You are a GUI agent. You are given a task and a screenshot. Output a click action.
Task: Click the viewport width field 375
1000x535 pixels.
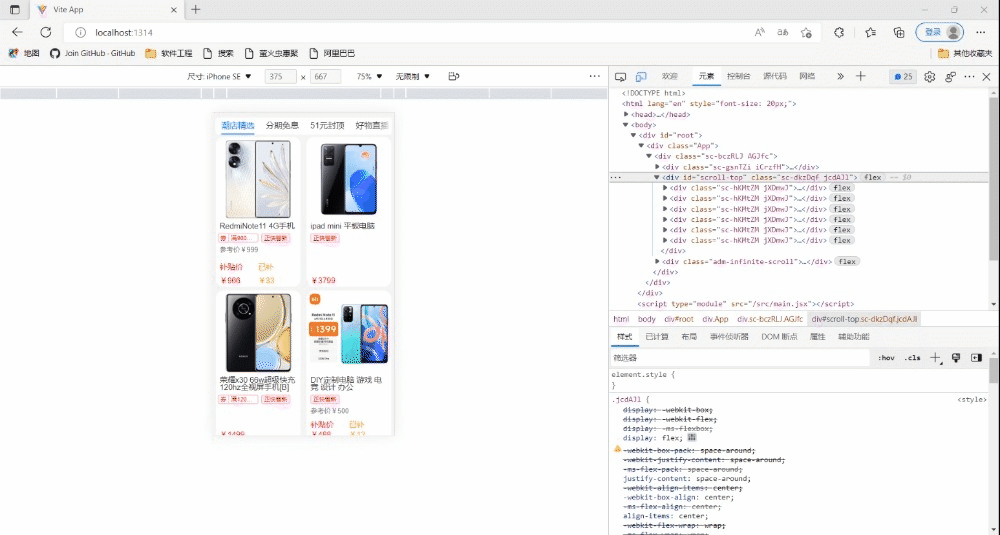tap(280, 77)
